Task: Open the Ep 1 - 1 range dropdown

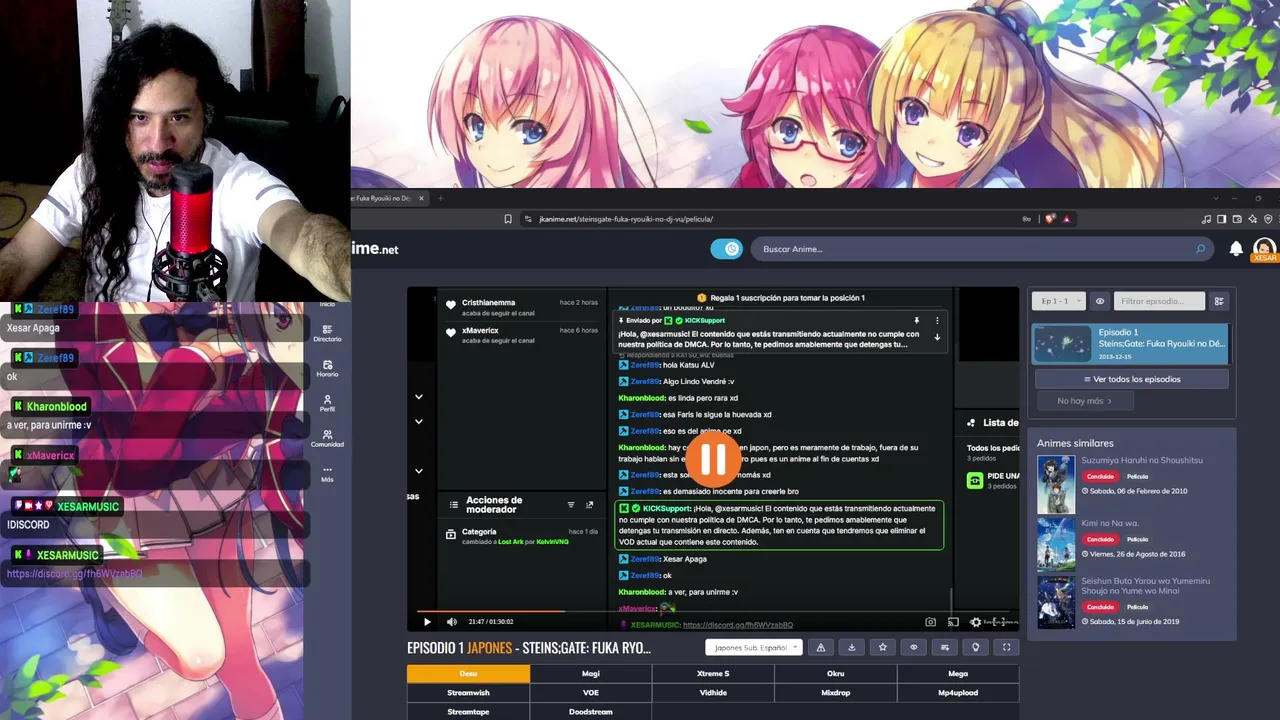Action: (1059, 301)
